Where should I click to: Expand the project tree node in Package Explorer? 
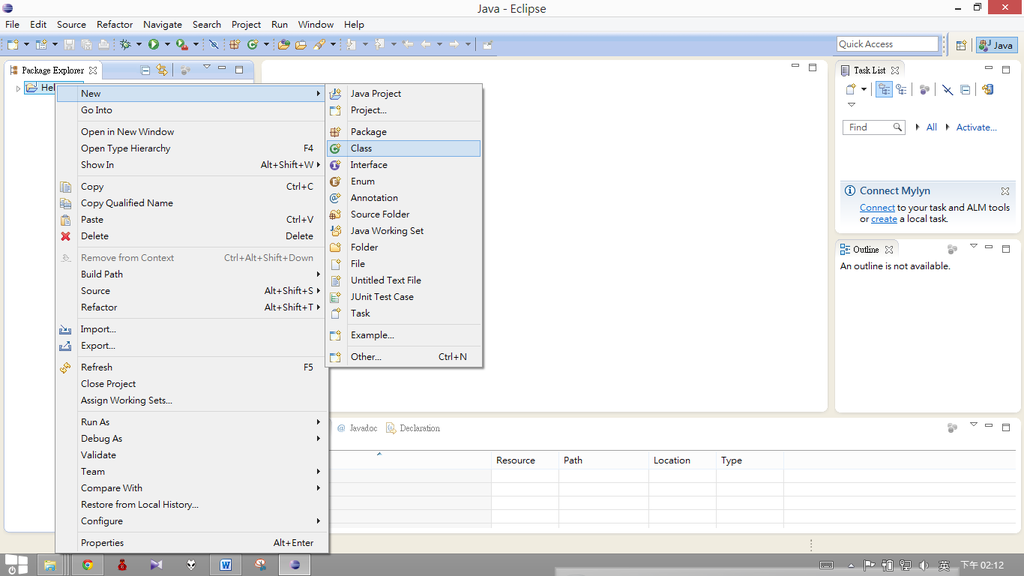[x=18, y=89]
